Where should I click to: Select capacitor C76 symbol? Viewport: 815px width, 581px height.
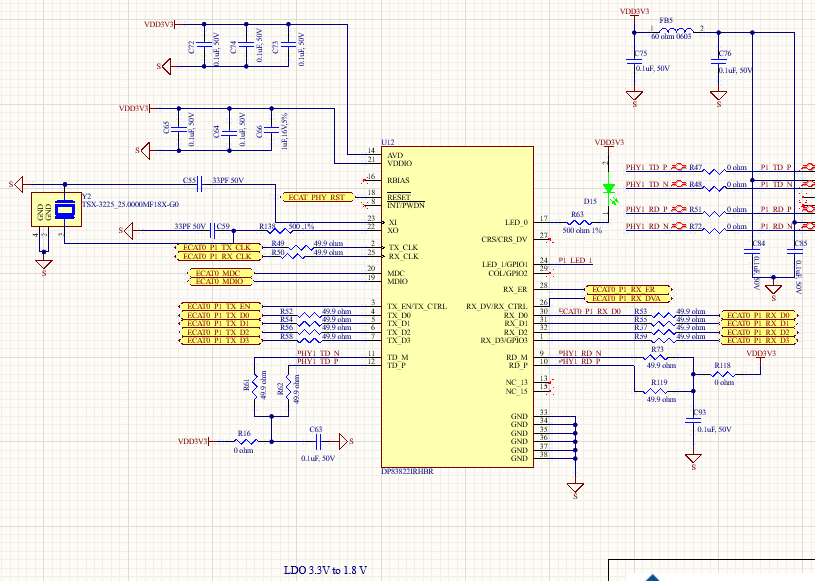(x=719, y=61)
